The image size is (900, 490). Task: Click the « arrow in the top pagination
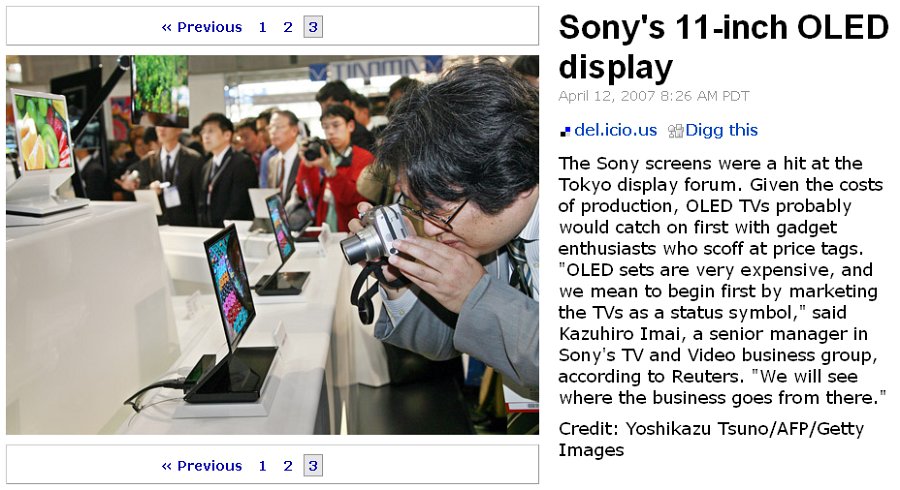[x=166, y=27]
